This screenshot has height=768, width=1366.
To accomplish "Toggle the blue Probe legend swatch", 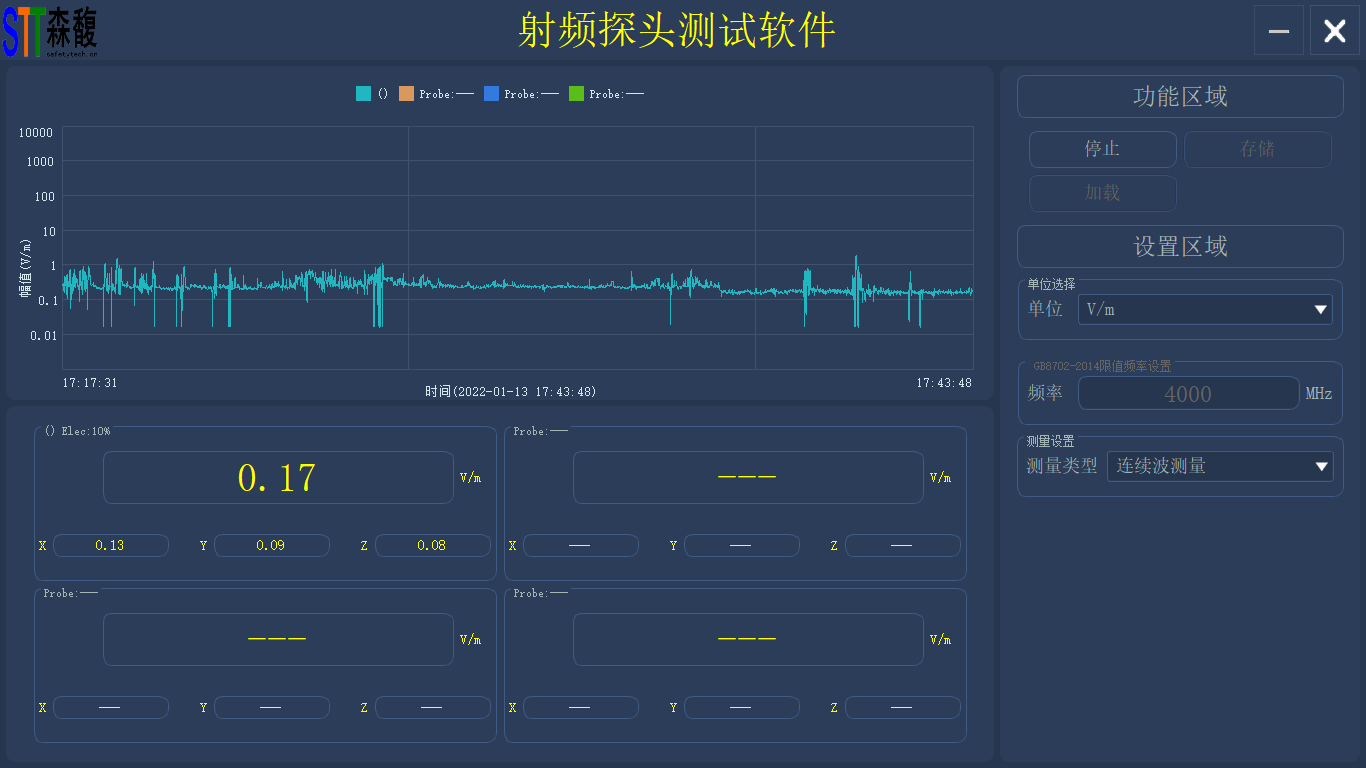I will (x=492, y=94).
